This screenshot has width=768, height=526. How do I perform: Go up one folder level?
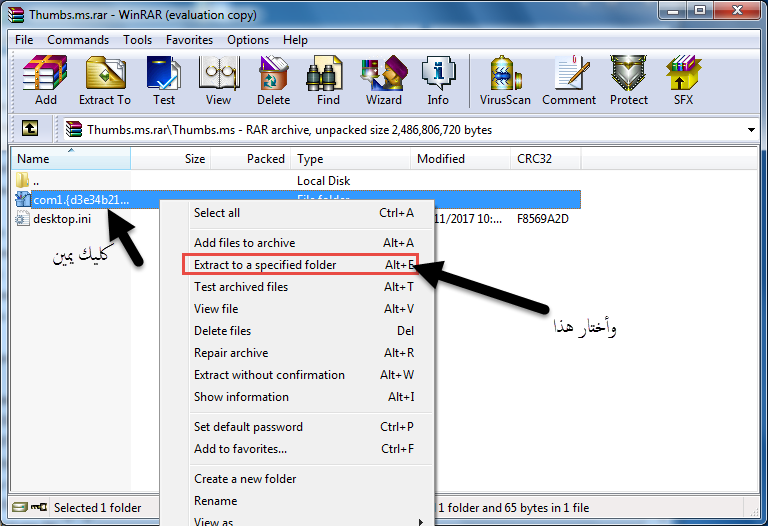[30, 129]
